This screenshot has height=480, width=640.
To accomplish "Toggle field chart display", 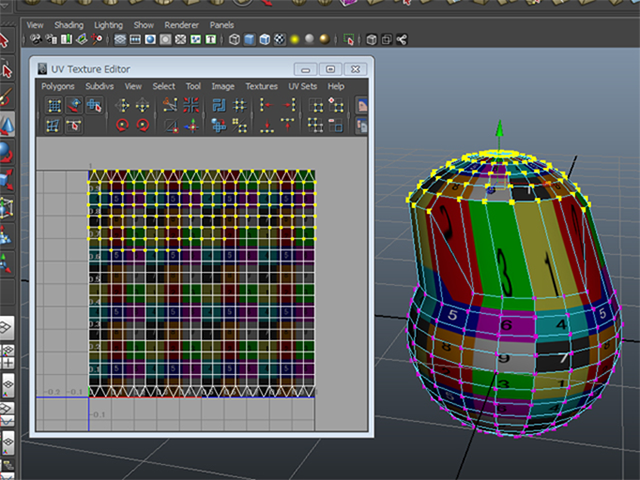I will 180,40.
